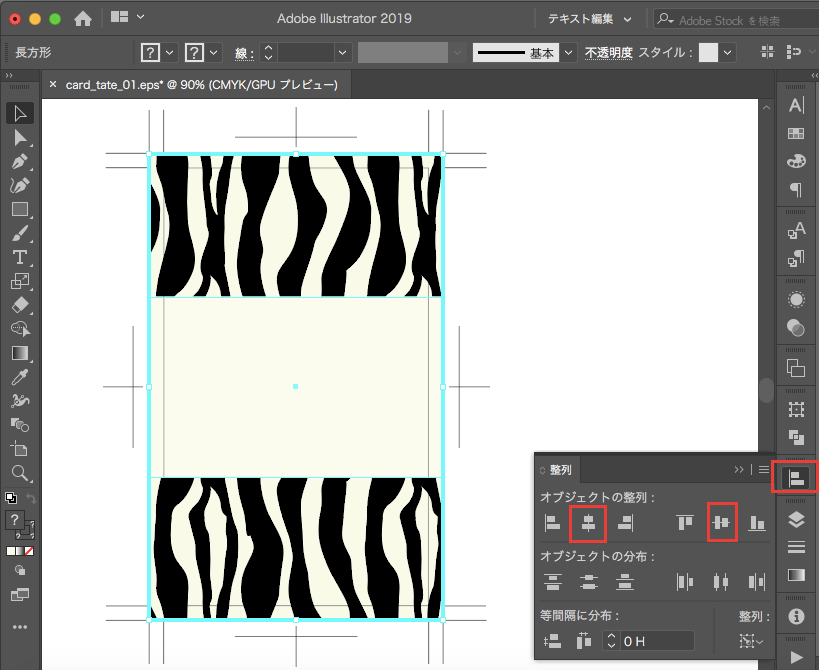Click the 不透明度 opacity link

click(x=609, y=53)
